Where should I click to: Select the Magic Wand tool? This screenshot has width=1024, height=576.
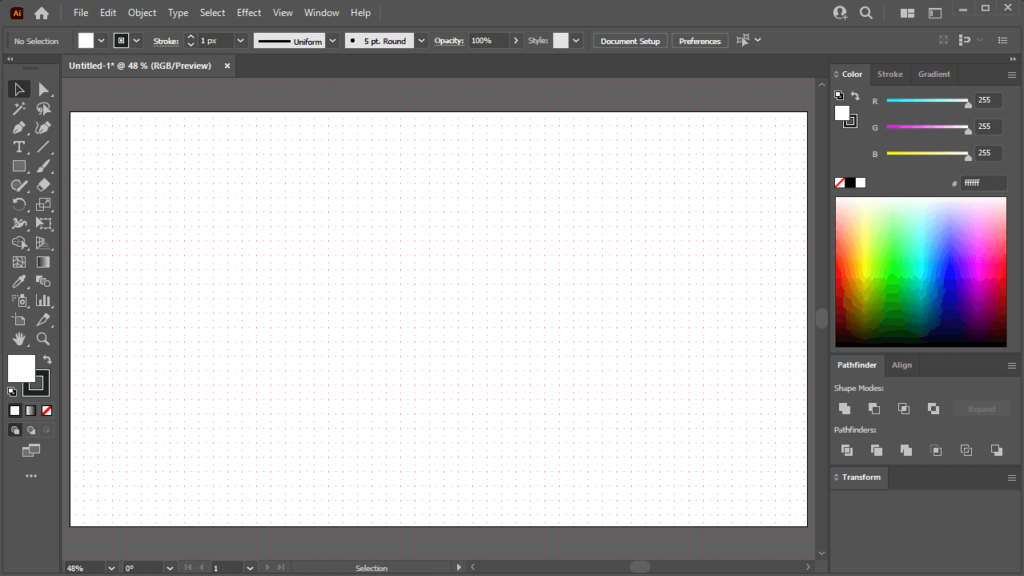[19, 108]
